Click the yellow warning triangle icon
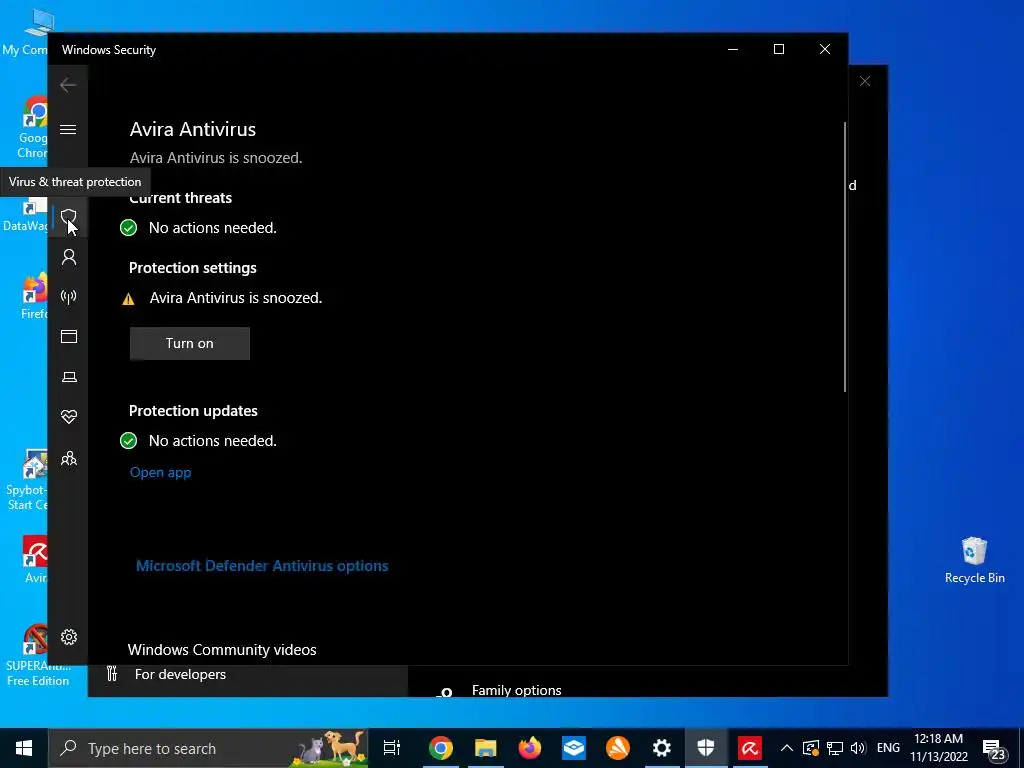Viewport: 1024px width, 768px height. tap(129, 299)
